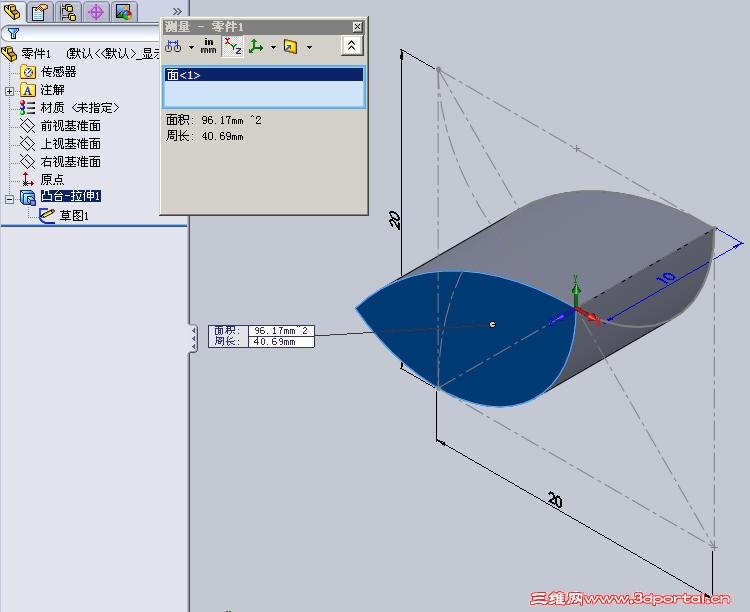Select the 上视基准面 top plane
Viewport: 750px width, 612px height.
[x=70, y=144]
